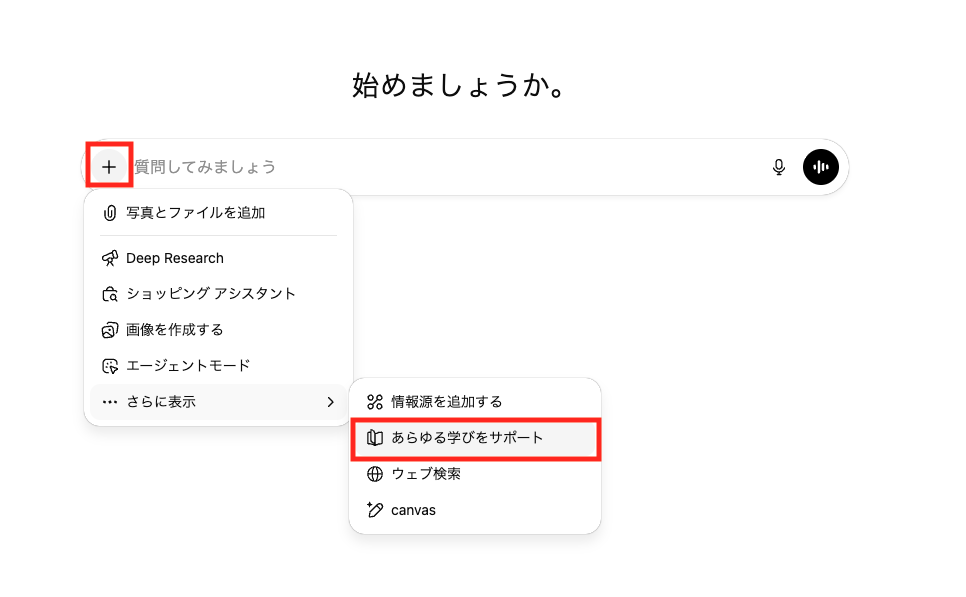The width and height of the screenshot is (966, 597).
Task: Start voice mode with the waveform button
Action: click(821, 167)
